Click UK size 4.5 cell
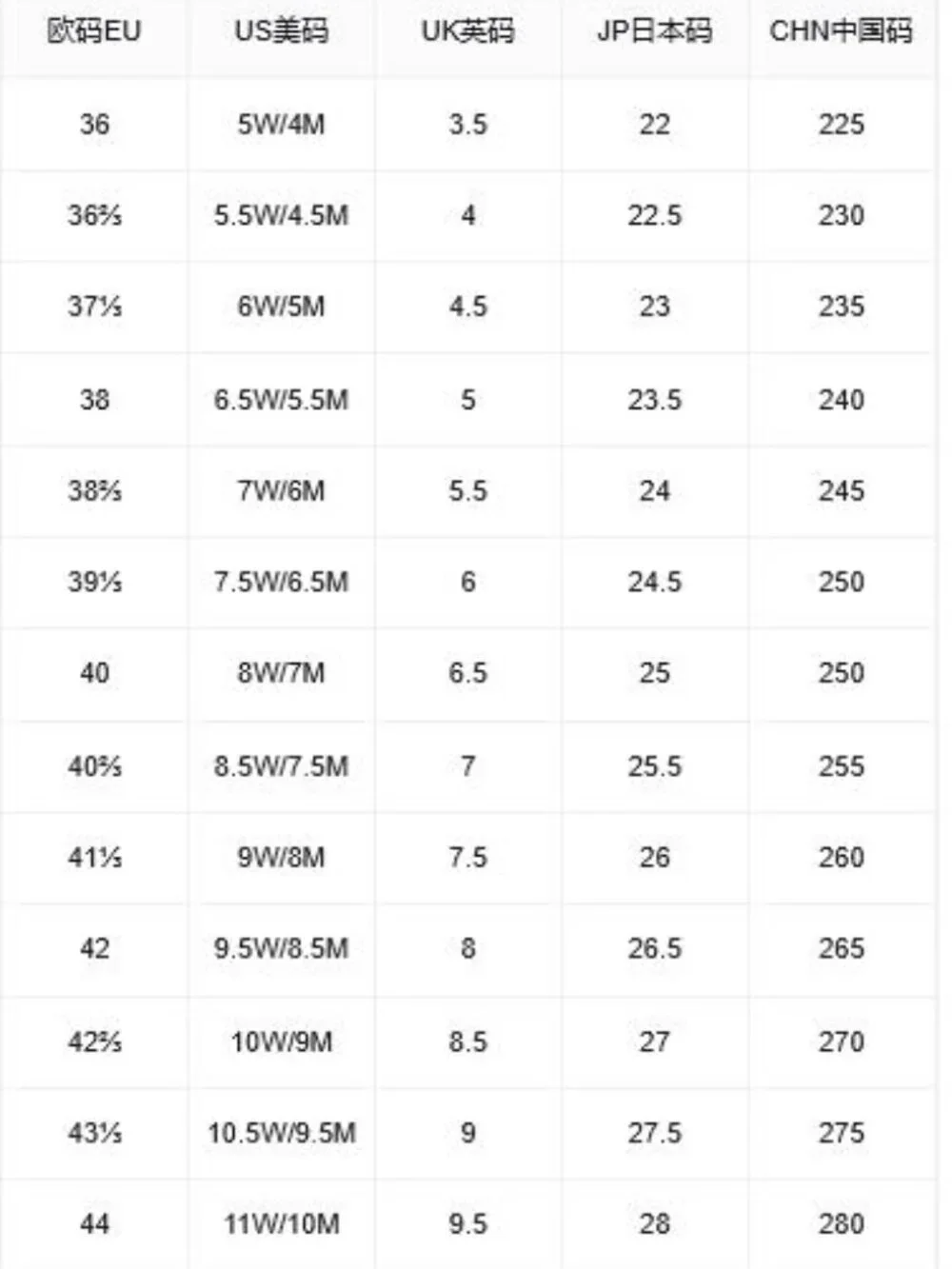This screenshot has width=952, height=1269. pyautogui.click(x=467, y=307)
